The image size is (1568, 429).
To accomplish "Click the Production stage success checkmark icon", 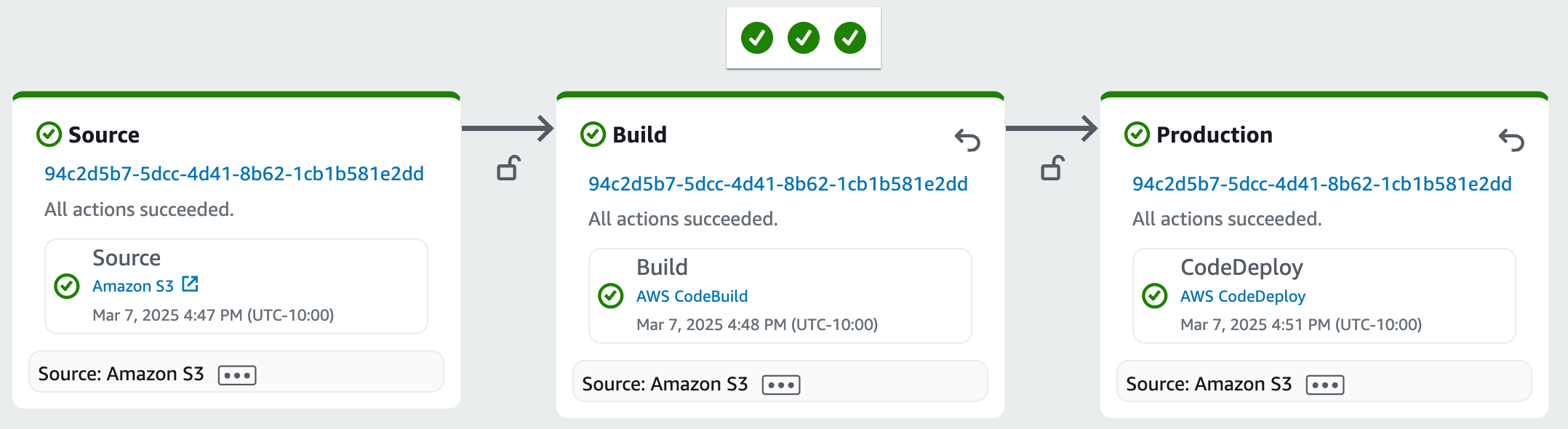I will [1137, 135].
